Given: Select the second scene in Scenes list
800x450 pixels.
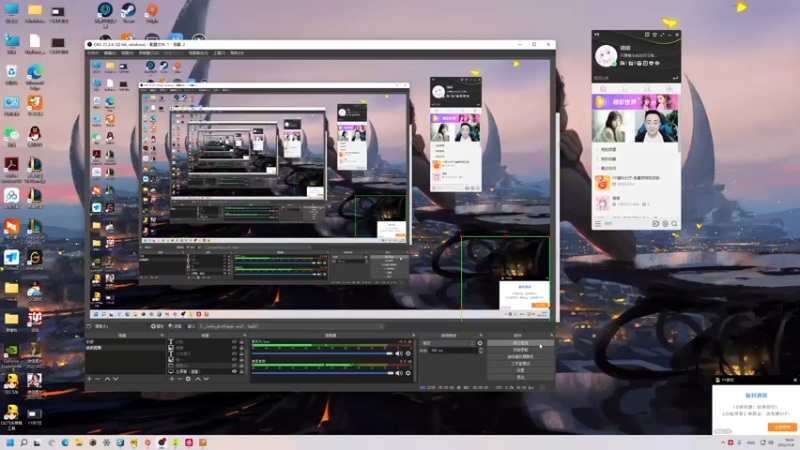Looking at the screenshot, I should tap(124, 348).
